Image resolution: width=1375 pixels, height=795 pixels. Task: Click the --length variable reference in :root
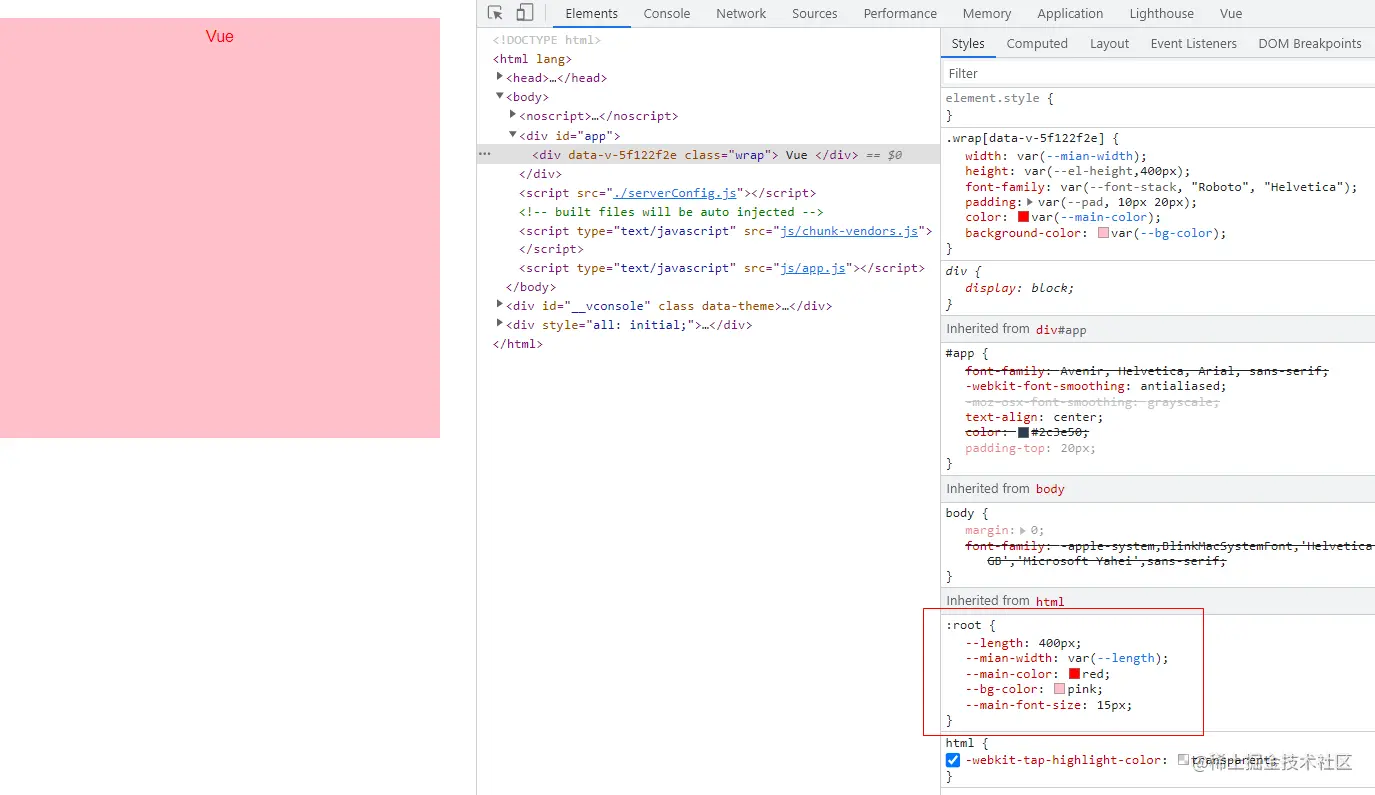[1127, 658]
